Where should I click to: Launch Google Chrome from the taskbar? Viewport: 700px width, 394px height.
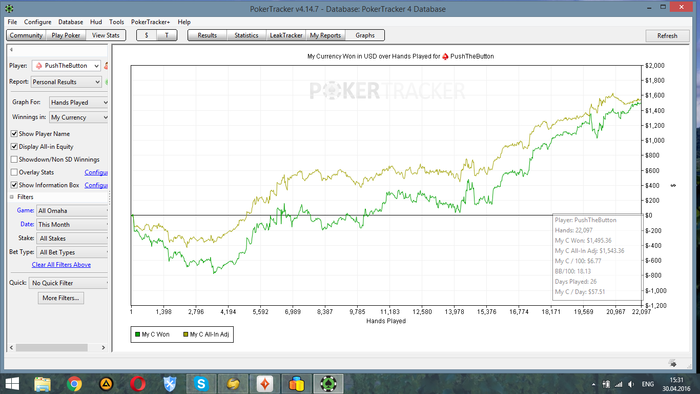75,384
